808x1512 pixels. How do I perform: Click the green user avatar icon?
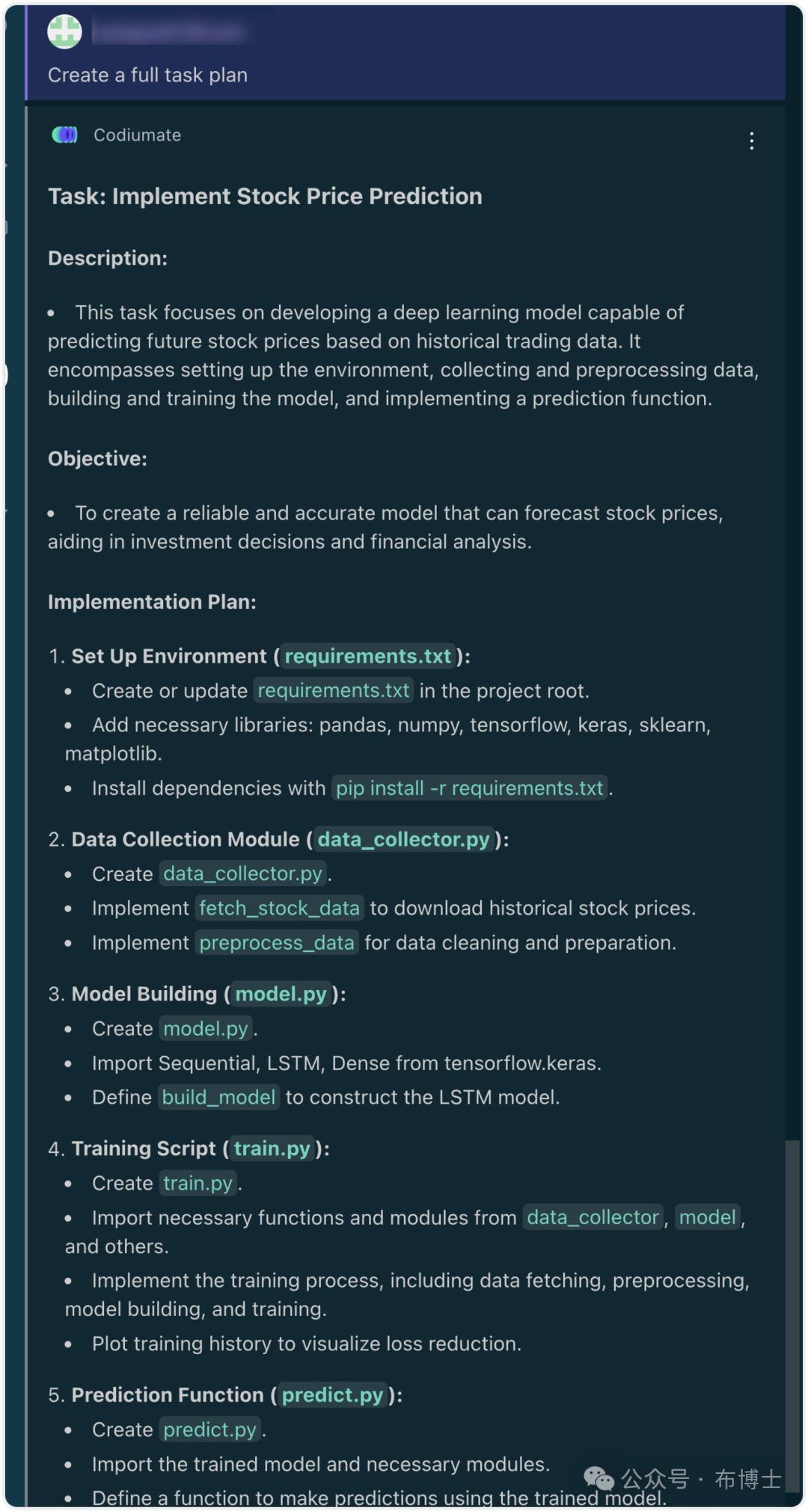click(65, 31)
